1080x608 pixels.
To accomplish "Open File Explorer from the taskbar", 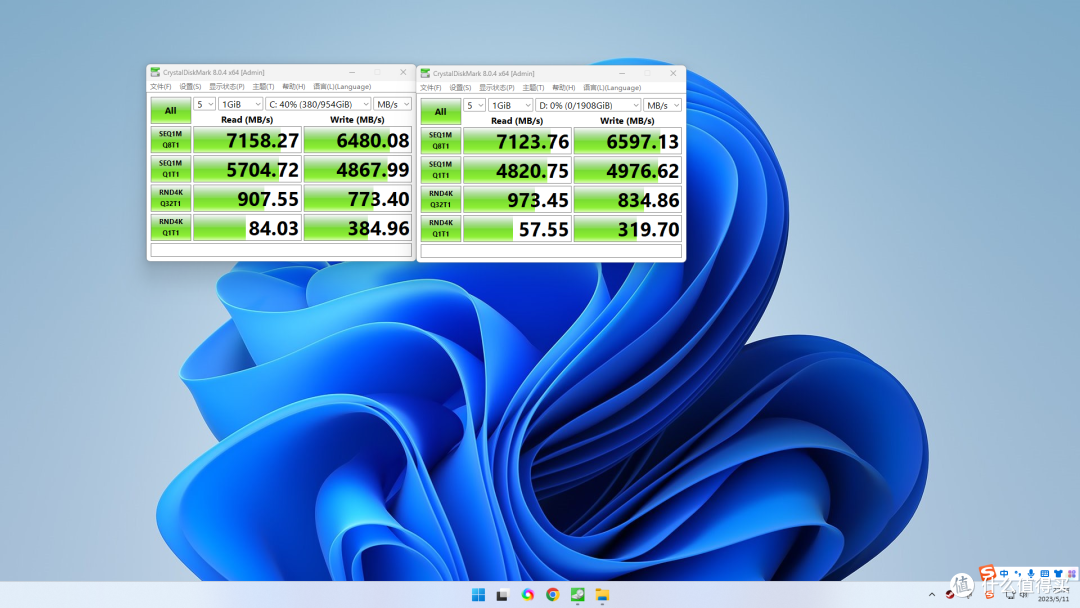I will pos(602,595).
